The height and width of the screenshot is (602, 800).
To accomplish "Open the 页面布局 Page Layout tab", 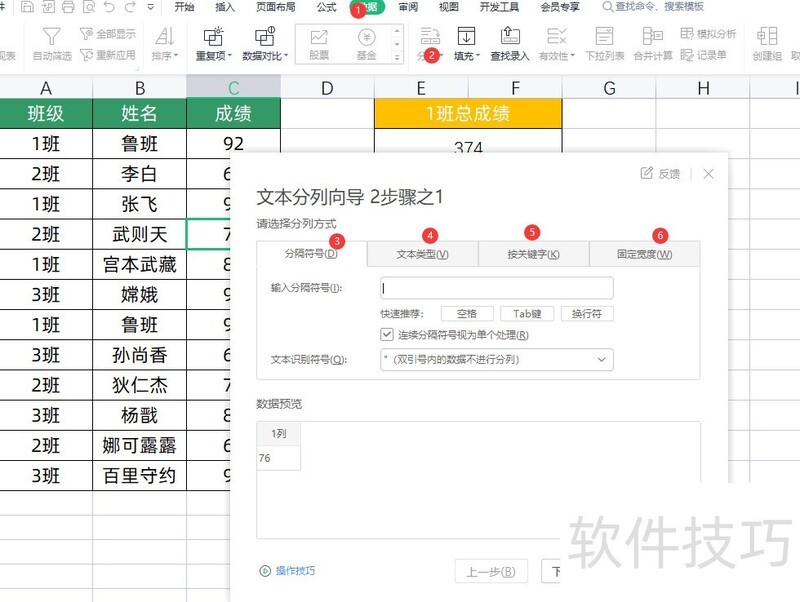I will (276, 7).
